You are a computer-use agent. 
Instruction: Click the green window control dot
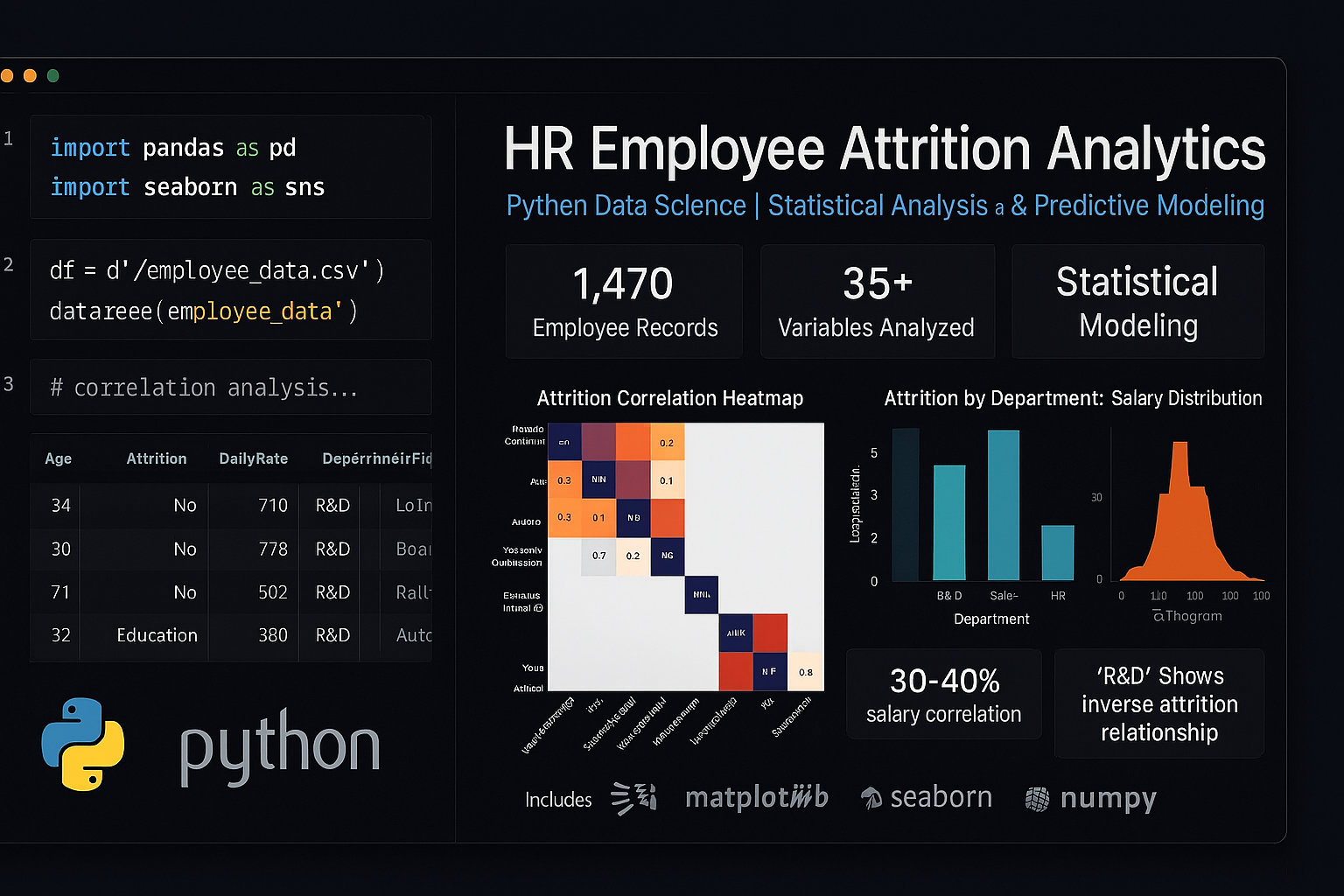pos(52,76)
